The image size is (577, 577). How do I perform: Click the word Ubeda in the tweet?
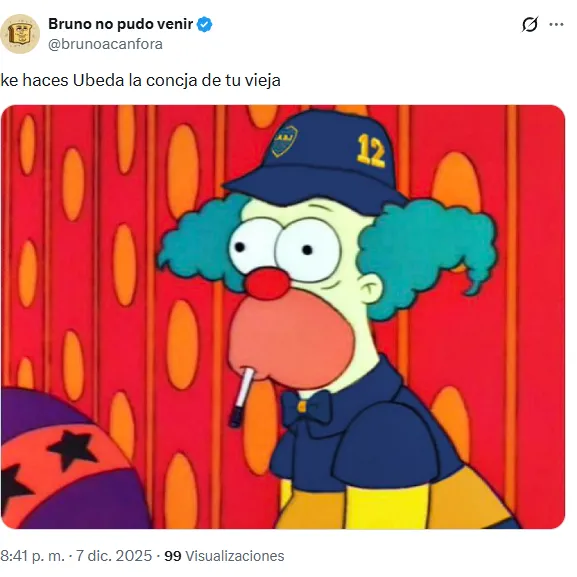(98, 80)
